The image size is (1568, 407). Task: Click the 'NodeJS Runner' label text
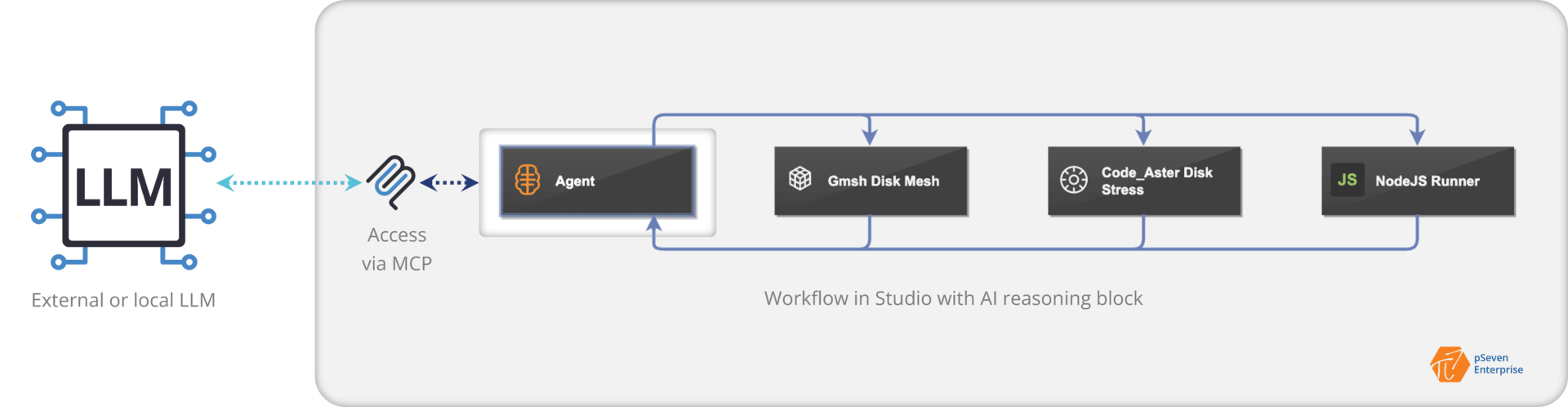coord(1428,181)
